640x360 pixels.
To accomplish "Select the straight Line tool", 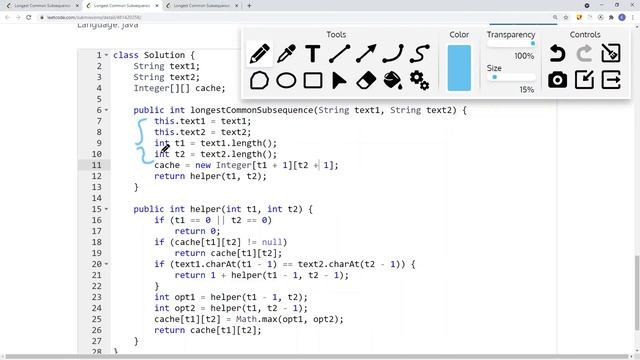I will click(x=339, y=53).
